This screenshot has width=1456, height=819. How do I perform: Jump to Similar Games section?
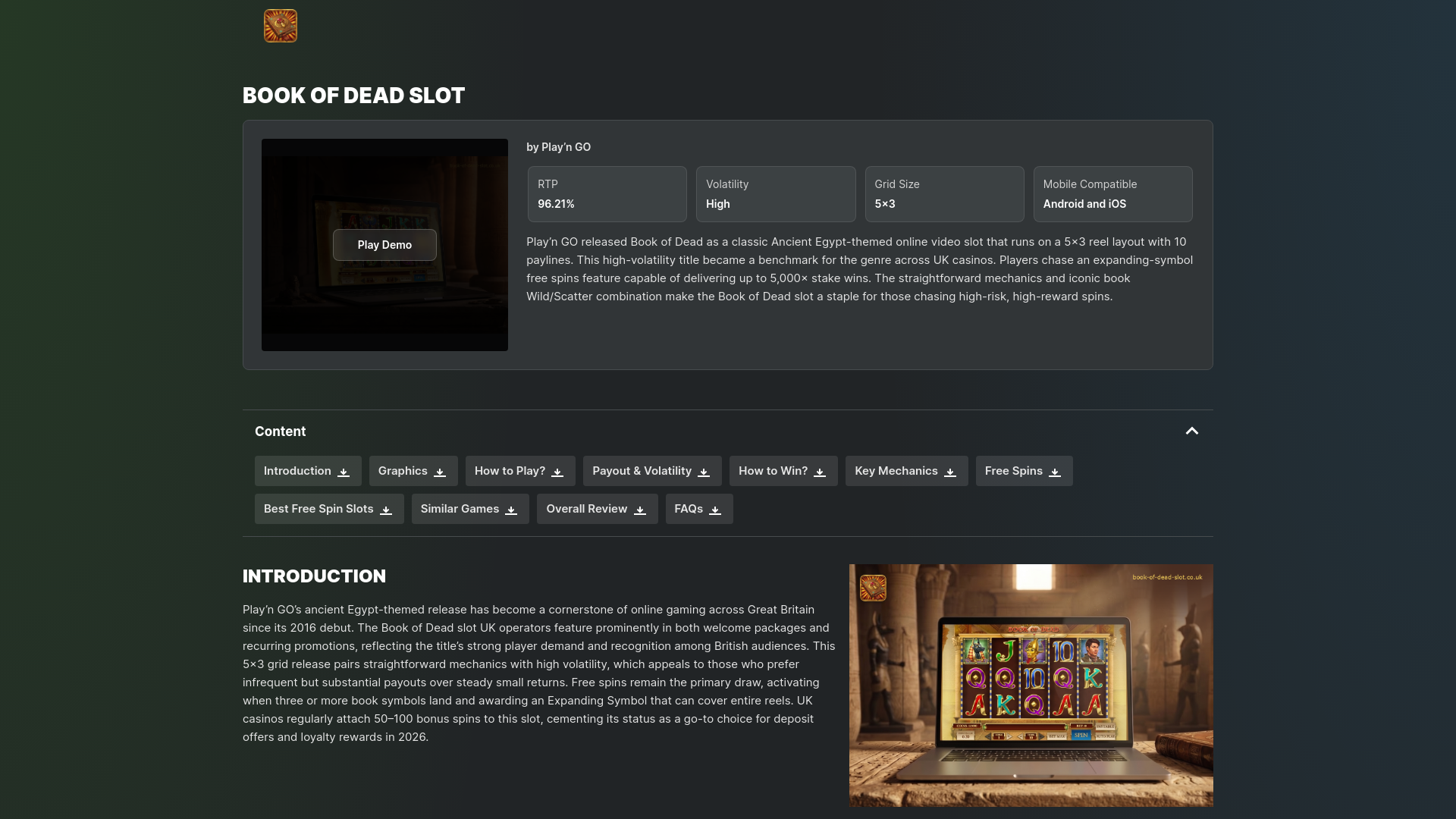[470, 509]
